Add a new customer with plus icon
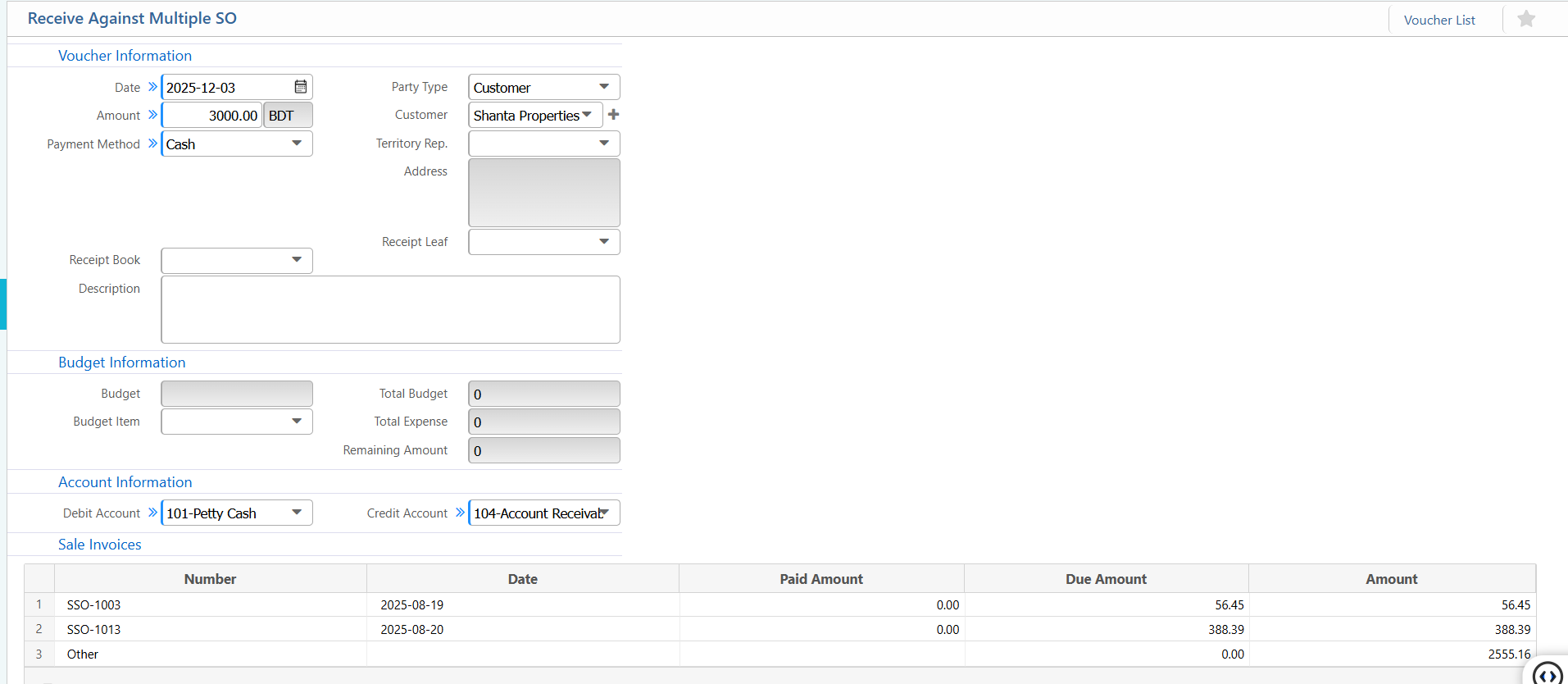This screenshot has width=1568, height=684. click(613, 115)
